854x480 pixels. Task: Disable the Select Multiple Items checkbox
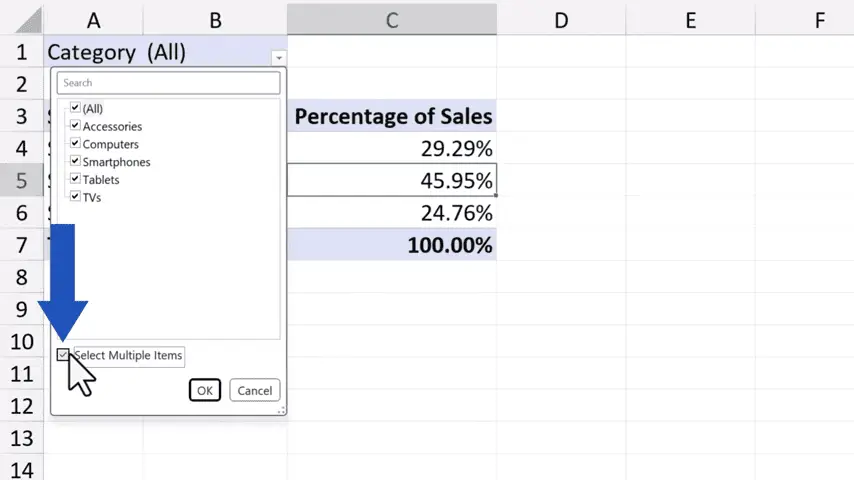(64, 355)
